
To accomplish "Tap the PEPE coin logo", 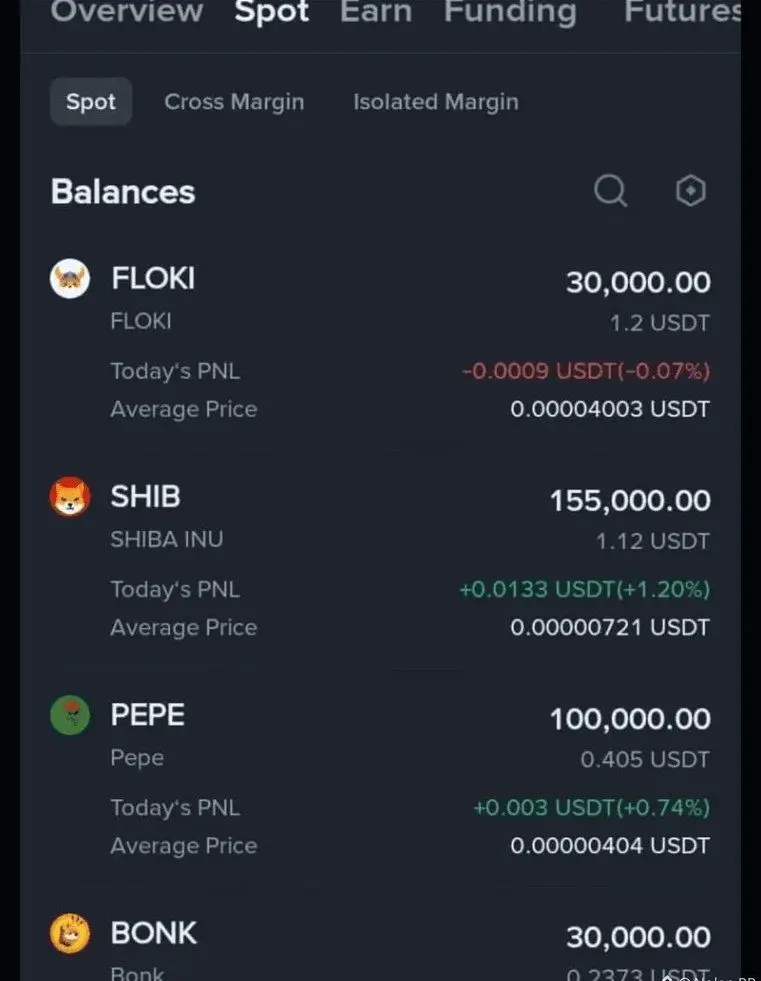I will 70,715.
